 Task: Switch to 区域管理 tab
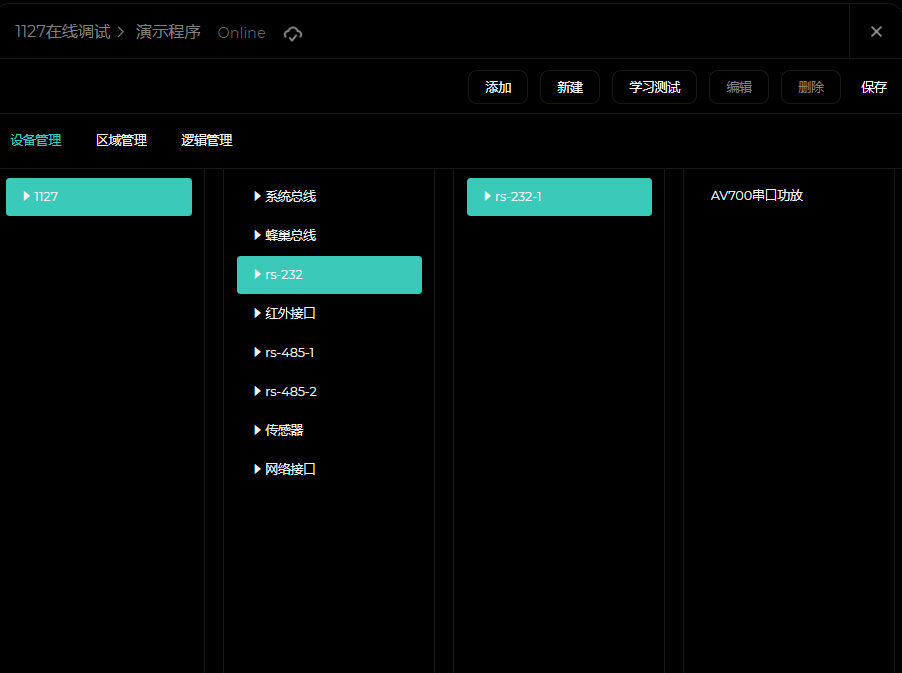121,140
